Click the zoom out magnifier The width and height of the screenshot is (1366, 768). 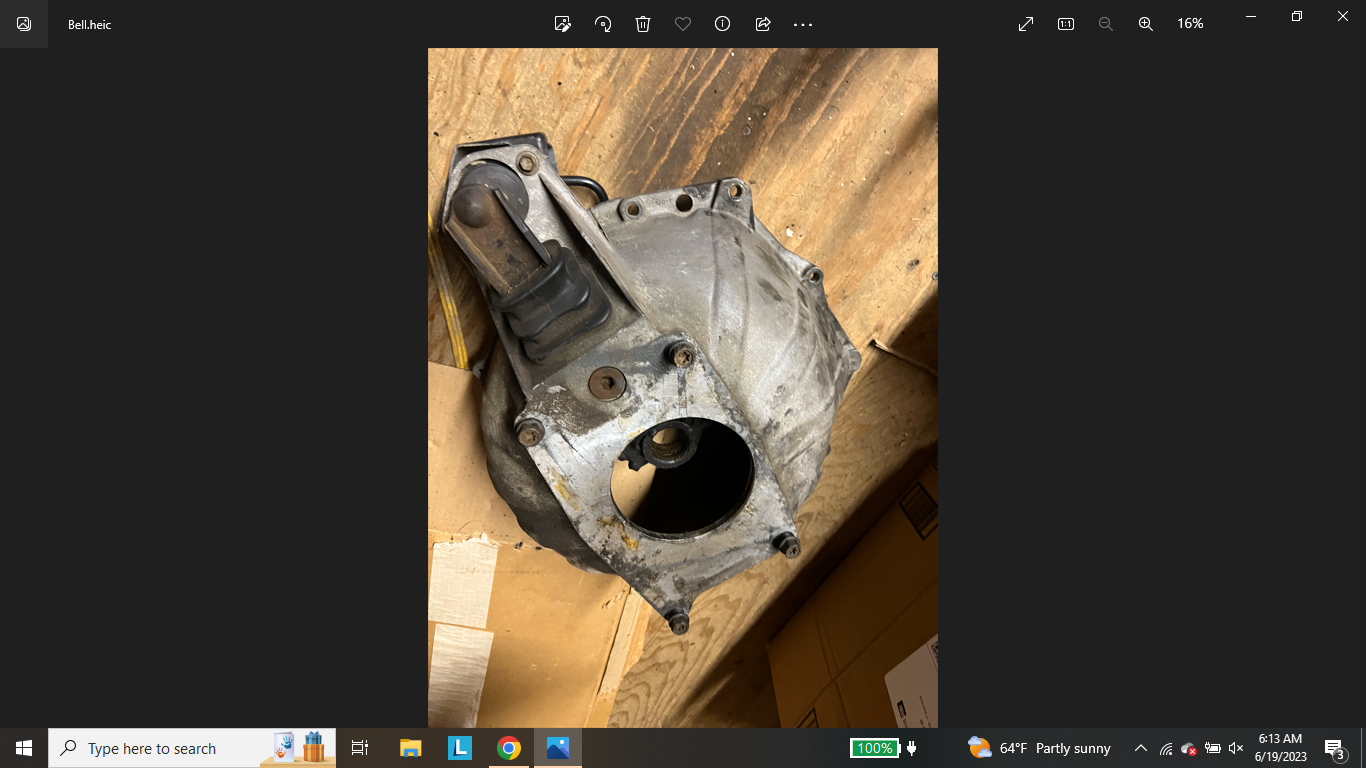coord(1106,24)
